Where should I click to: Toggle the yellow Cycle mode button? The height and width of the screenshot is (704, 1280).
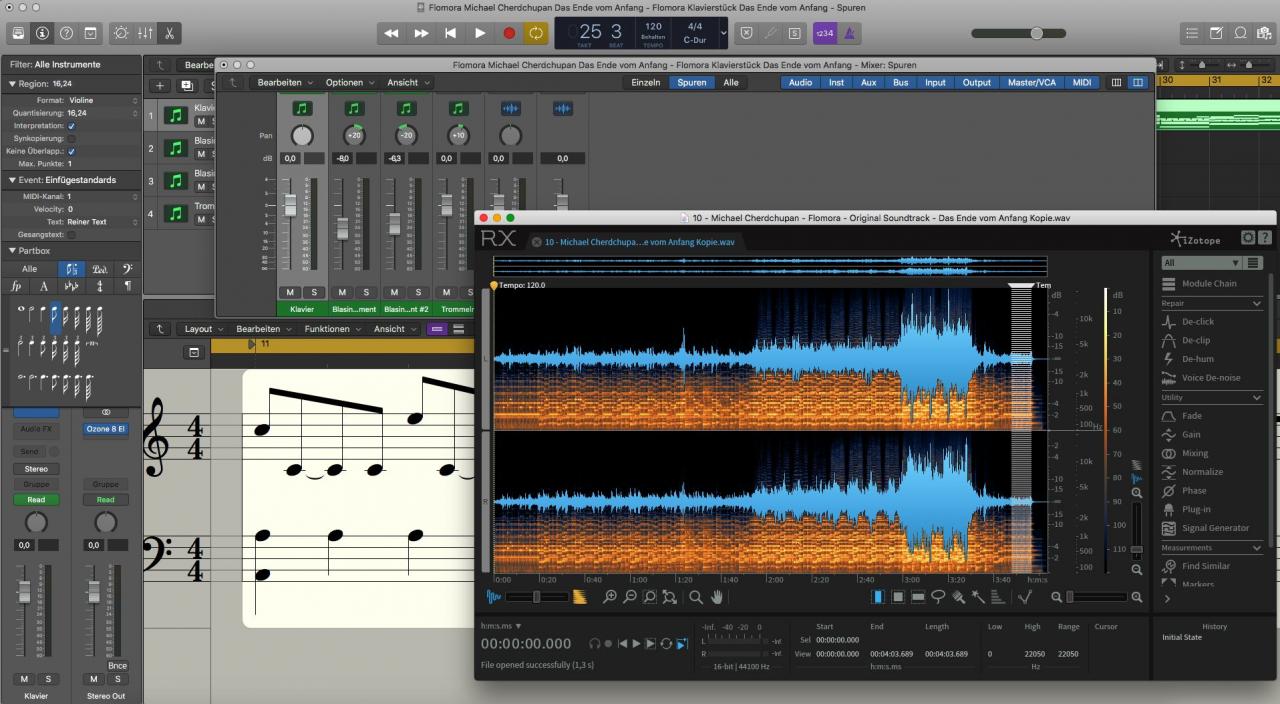coord(537,33)
